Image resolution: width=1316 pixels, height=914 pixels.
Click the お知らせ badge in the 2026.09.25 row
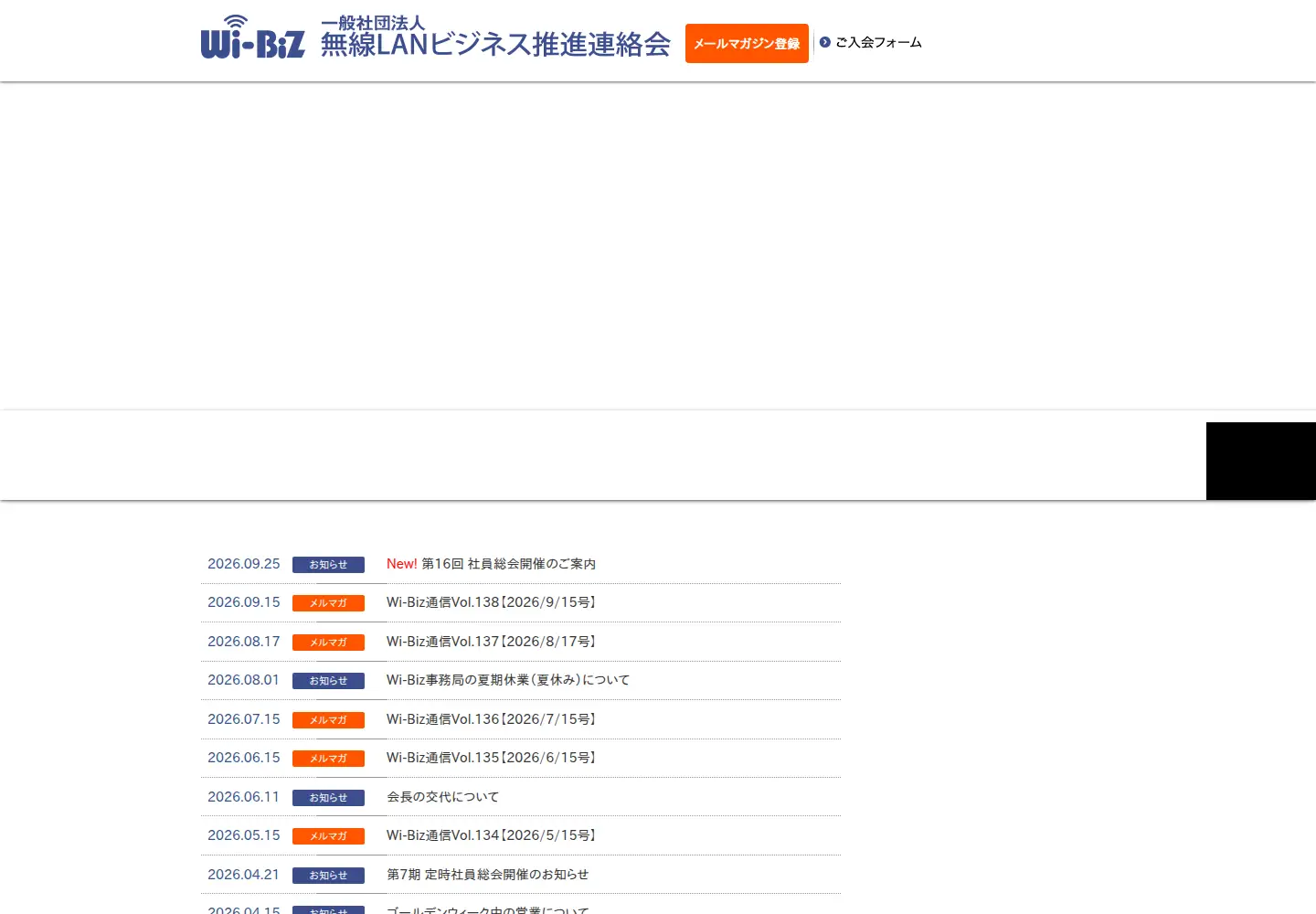[x=328, y=565]
